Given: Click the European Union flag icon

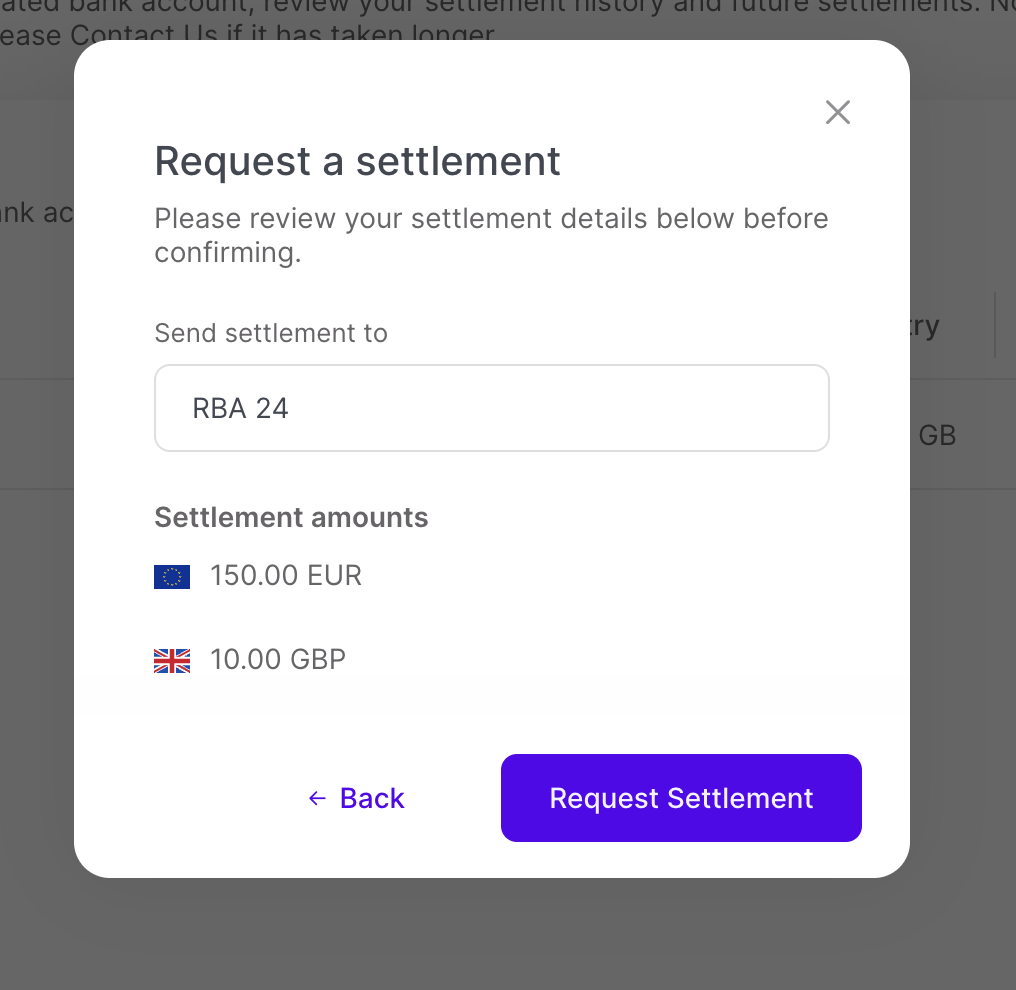Looking at the screenshot, I should pos(172,577).
